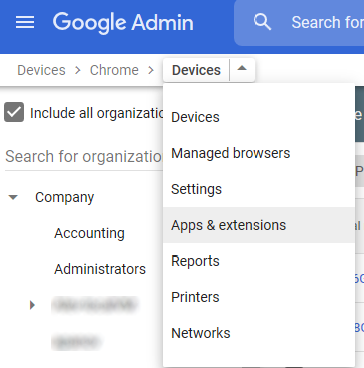This screenshot has height=368, width=364.
Task: Expand the blurred organizational unit below Administrators
Action: [32, 305]
